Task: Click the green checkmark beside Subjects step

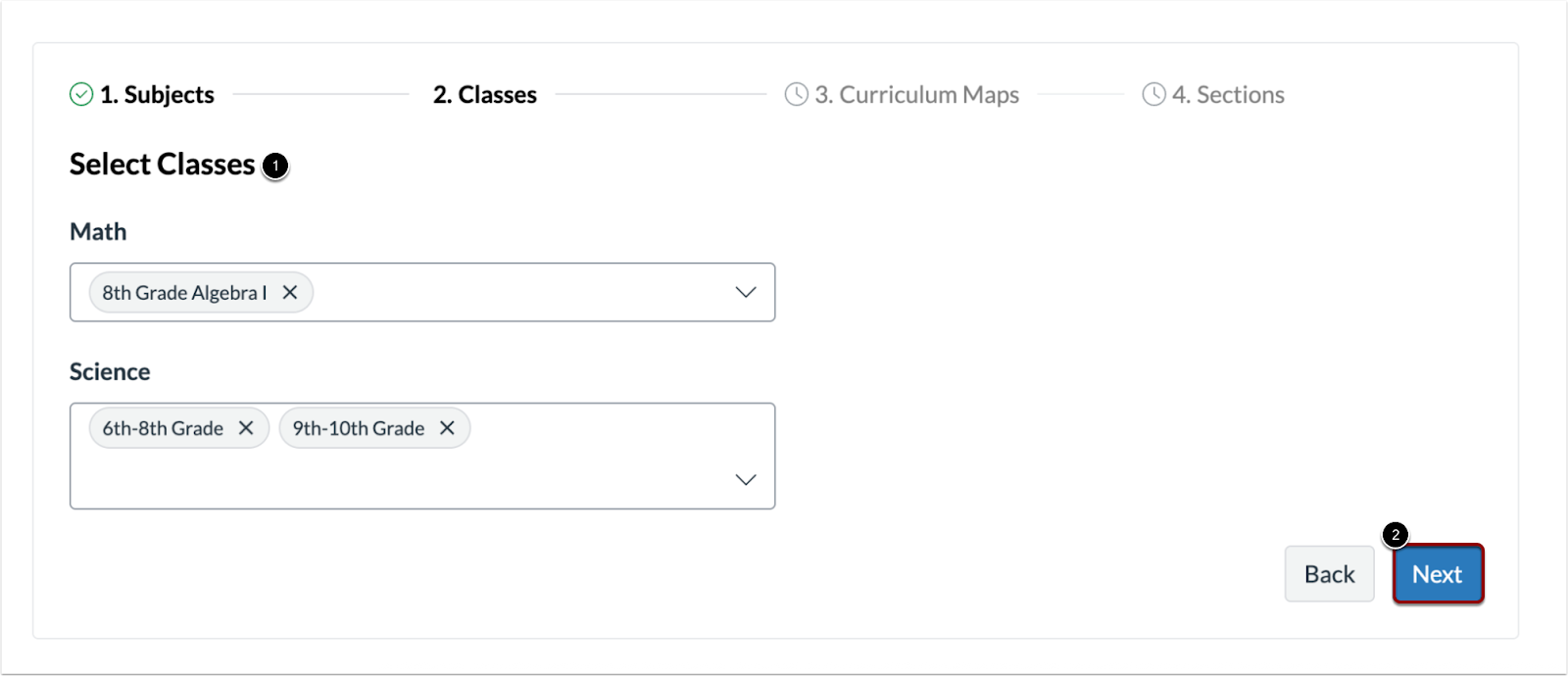Action: coord(82,94)
